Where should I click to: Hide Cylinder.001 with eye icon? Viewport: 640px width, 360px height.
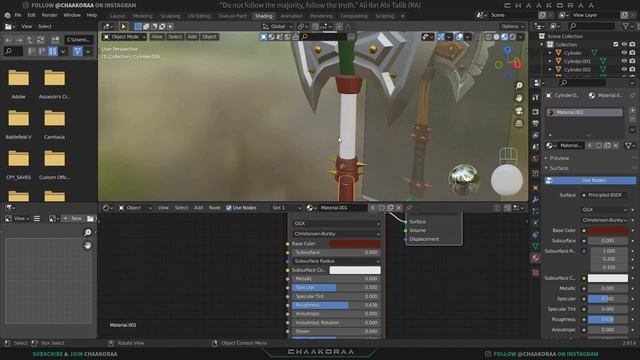point(624,61)
